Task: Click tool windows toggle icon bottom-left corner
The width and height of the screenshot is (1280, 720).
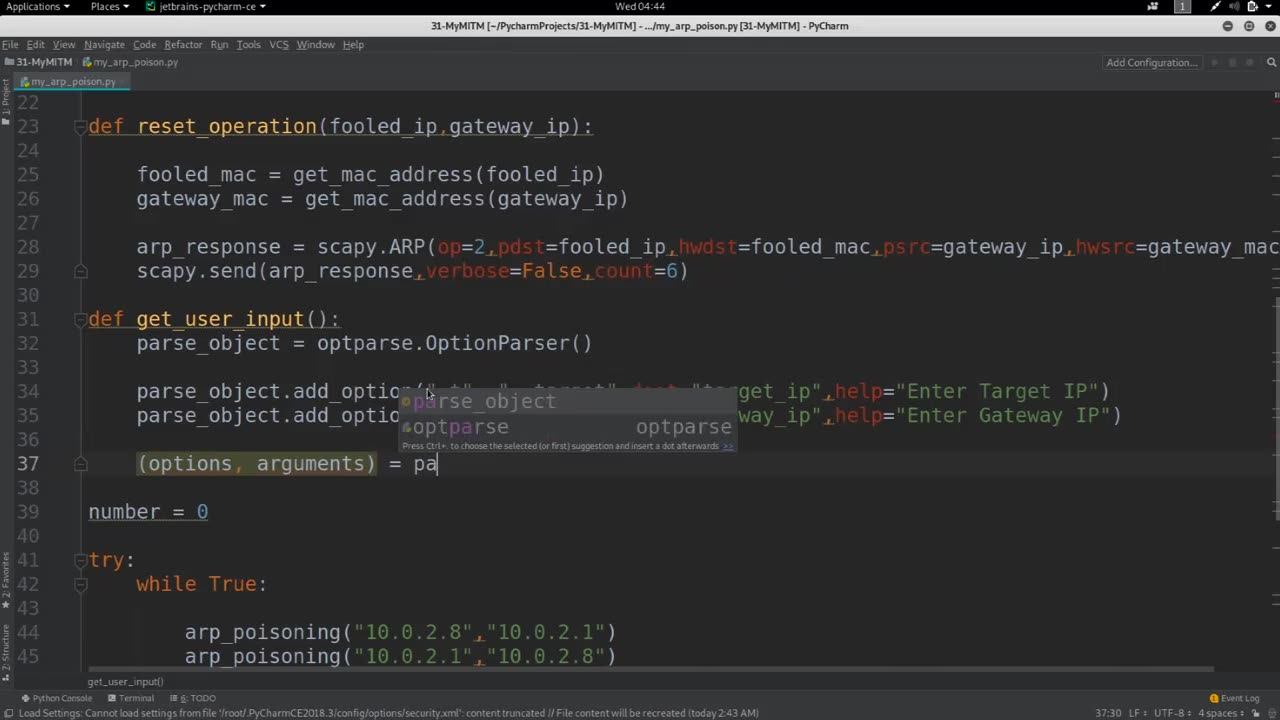Action: click(8, 713)
